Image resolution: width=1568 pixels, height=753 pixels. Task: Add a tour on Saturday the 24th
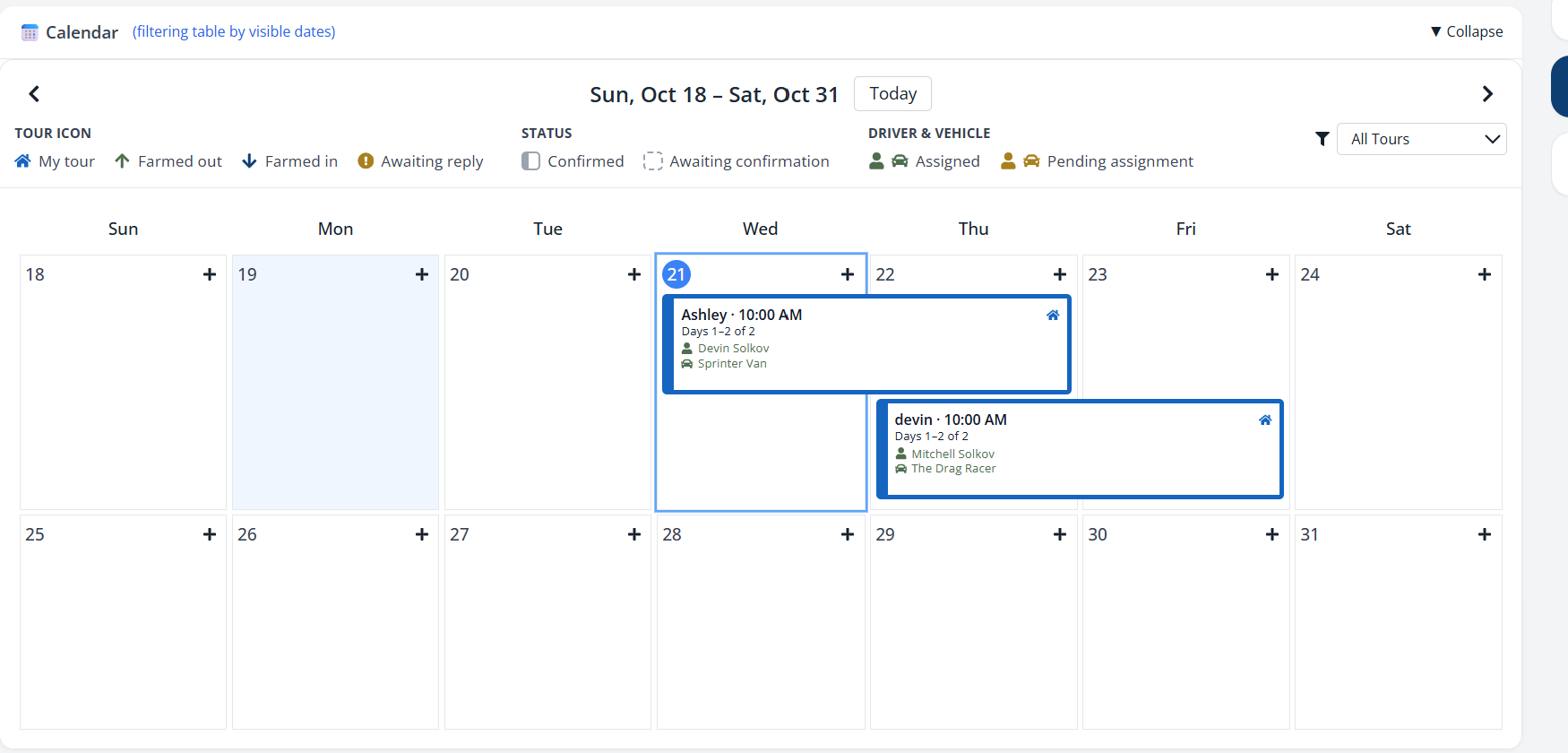coord(1485,274)
